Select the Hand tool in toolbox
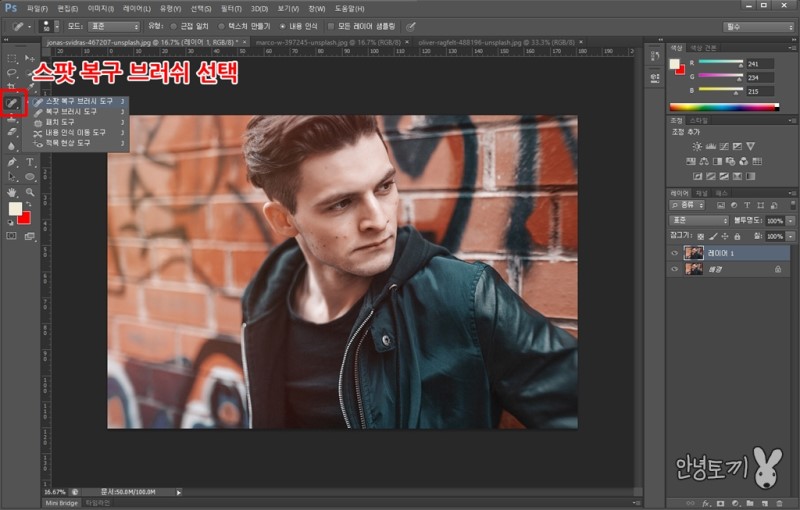The image size is (800, 510). point(12,191)
